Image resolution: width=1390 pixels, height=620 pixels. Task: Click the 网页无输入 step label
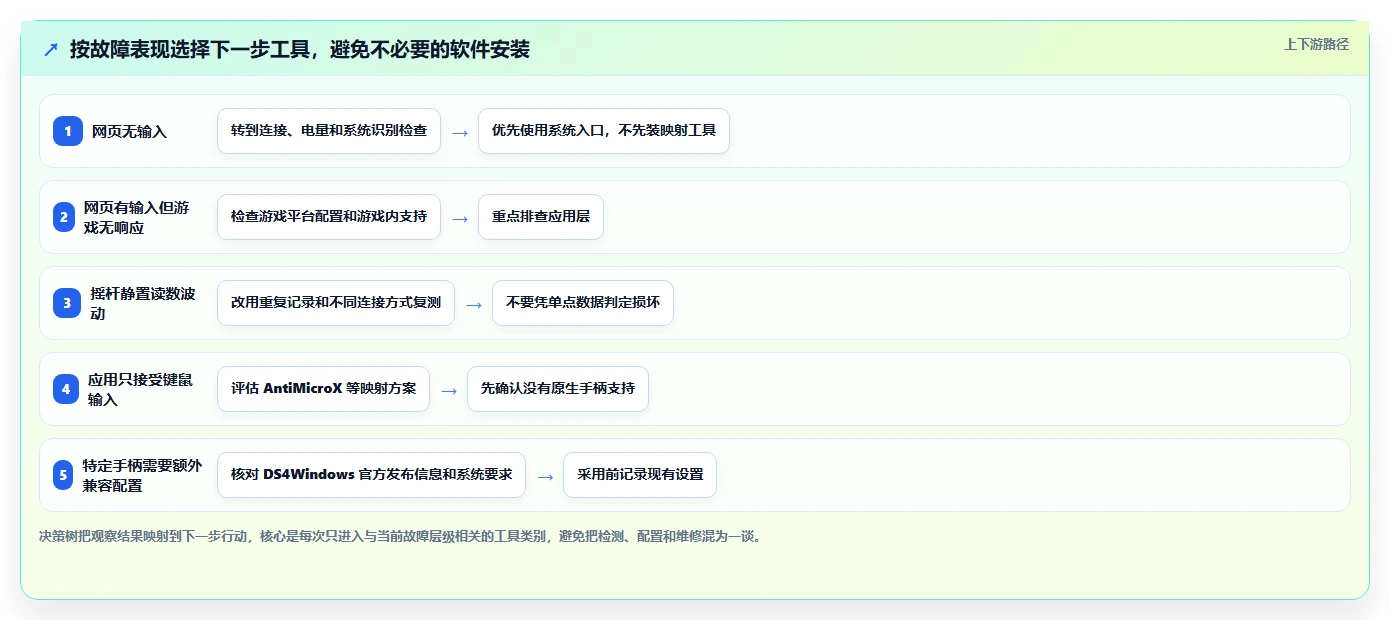tap(129, 131)
